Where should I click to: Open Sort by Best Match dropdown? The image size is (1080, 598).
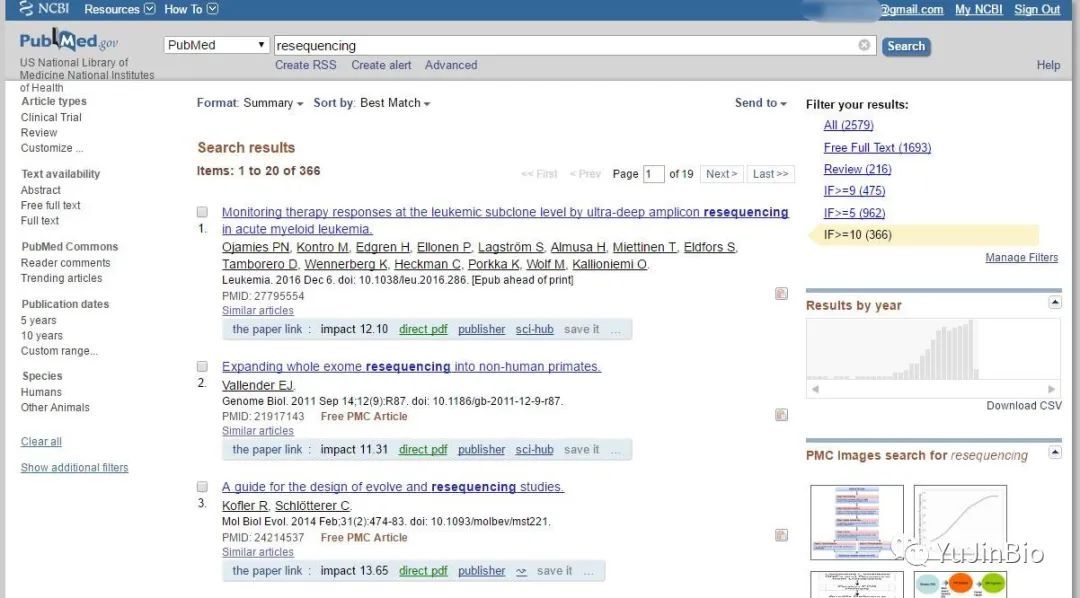pyautogui.click(x=372, y=103)
